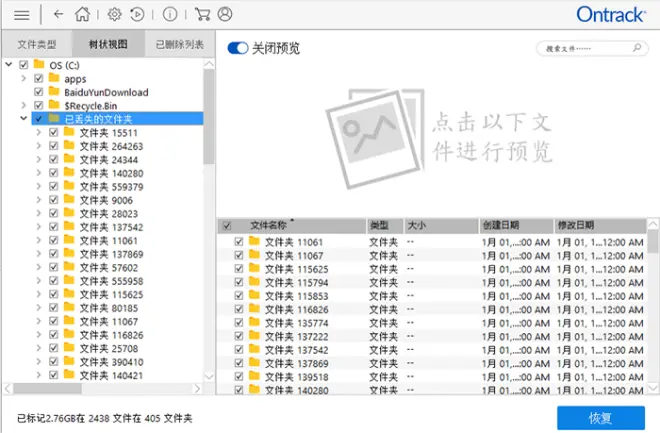Click folder icon of 文件夹 115794 in table
The image size is (660, 433).
click(x=254, y=282)
